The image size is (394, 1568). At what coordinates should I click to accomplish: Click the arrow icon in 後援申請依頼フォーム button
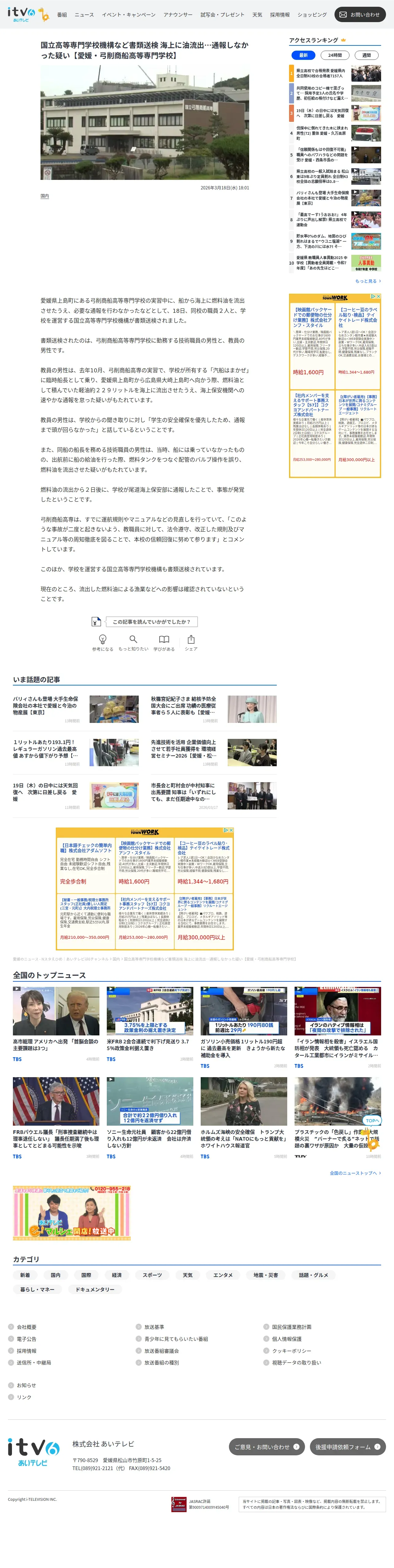pyautogui.click(x=377, y=1446)
